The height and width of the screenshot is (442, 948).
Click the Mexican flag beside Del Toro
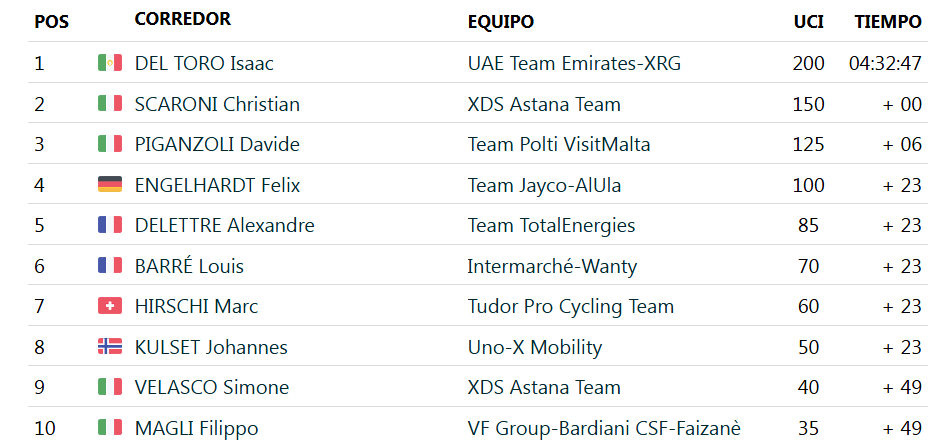point(110,62)
